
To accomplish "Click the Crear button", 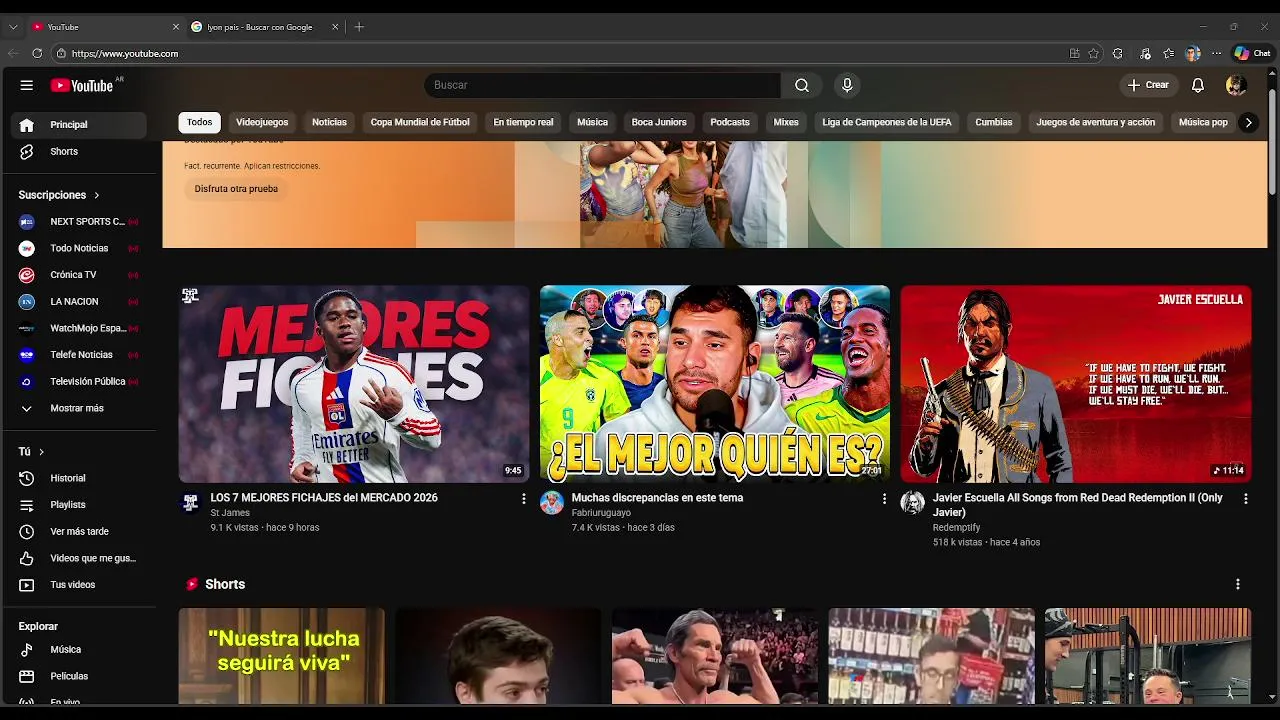I will 1148,85.
